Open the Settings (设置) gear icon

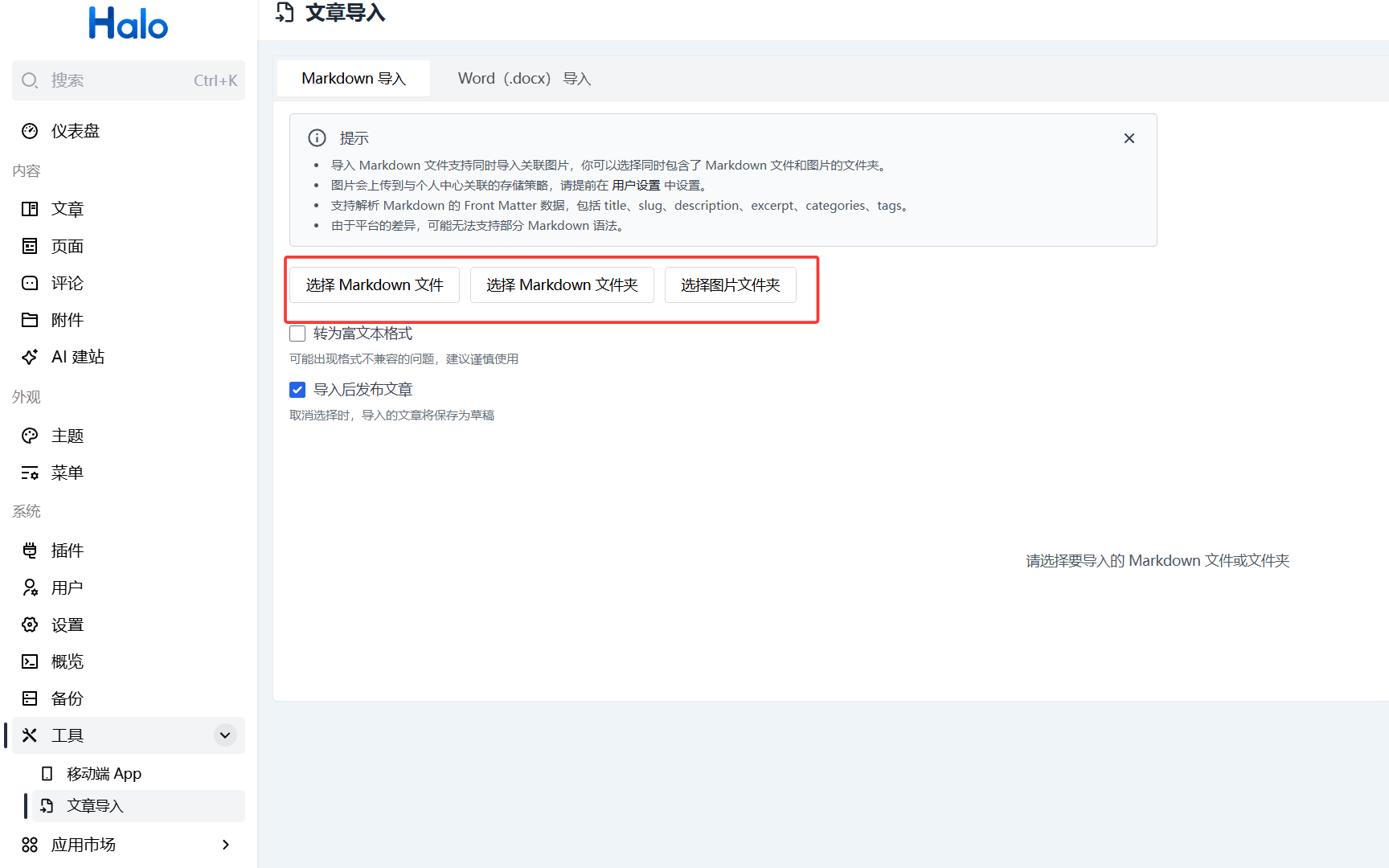click(30, 624)
